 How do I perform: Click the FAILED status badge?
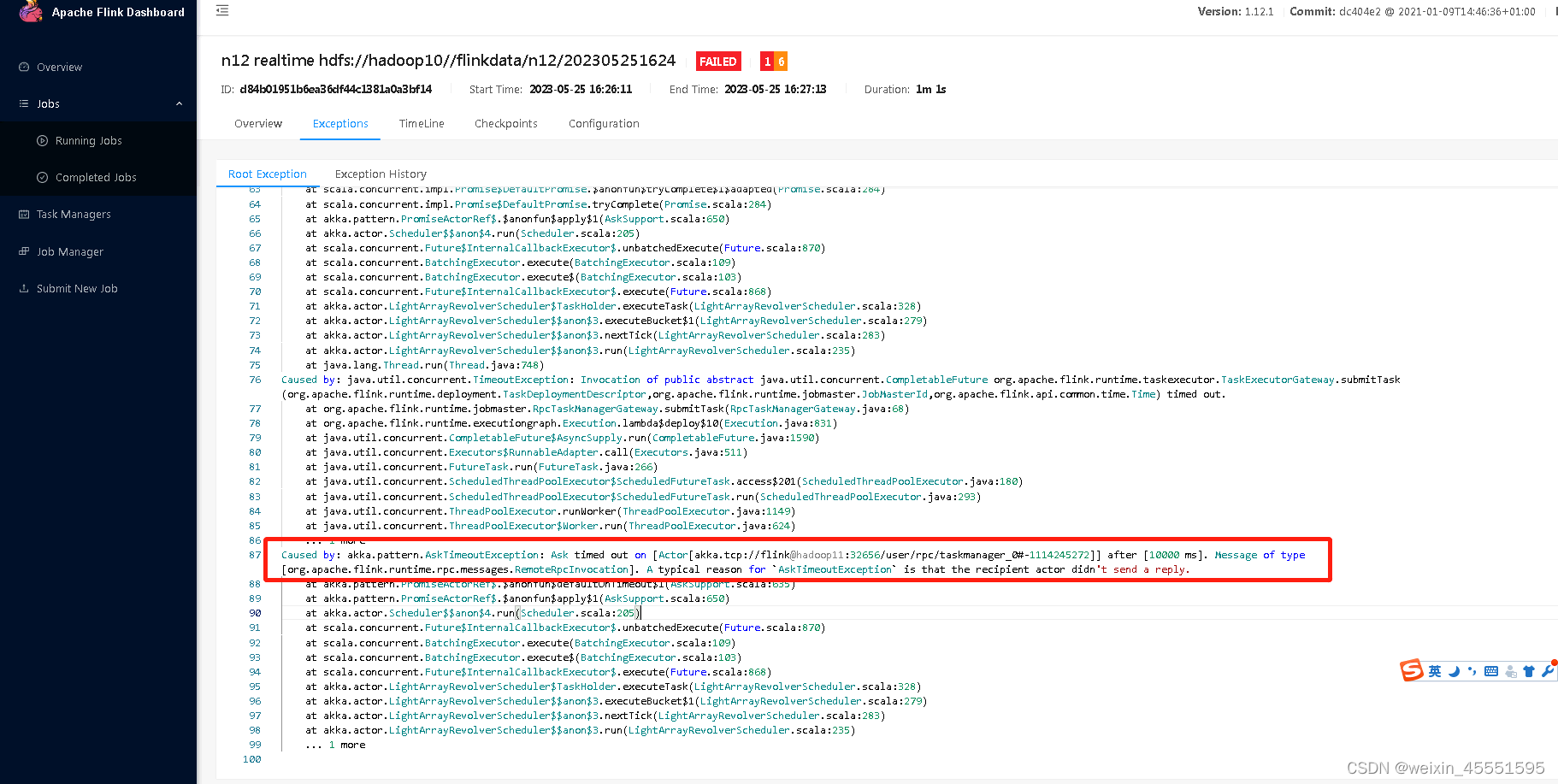(x=717, y=61)
